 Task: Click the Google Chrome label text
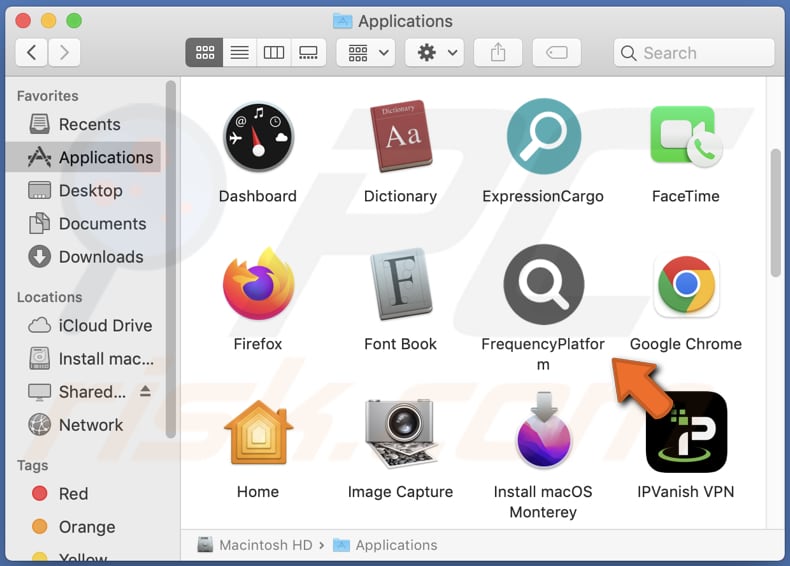[686, 344]
